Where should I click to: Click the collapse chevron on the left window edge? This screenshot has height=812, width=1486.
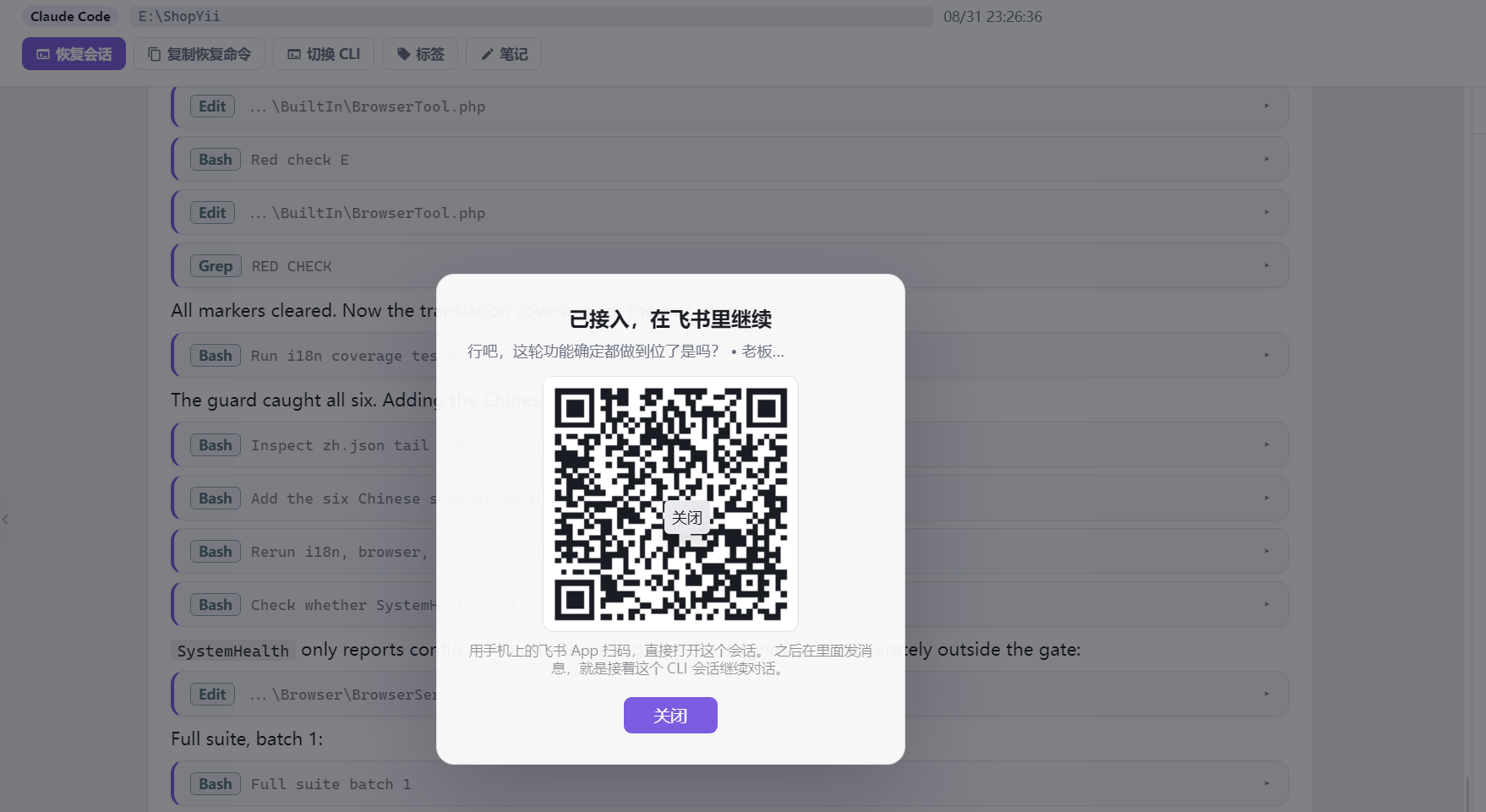(x=5, y=520)
